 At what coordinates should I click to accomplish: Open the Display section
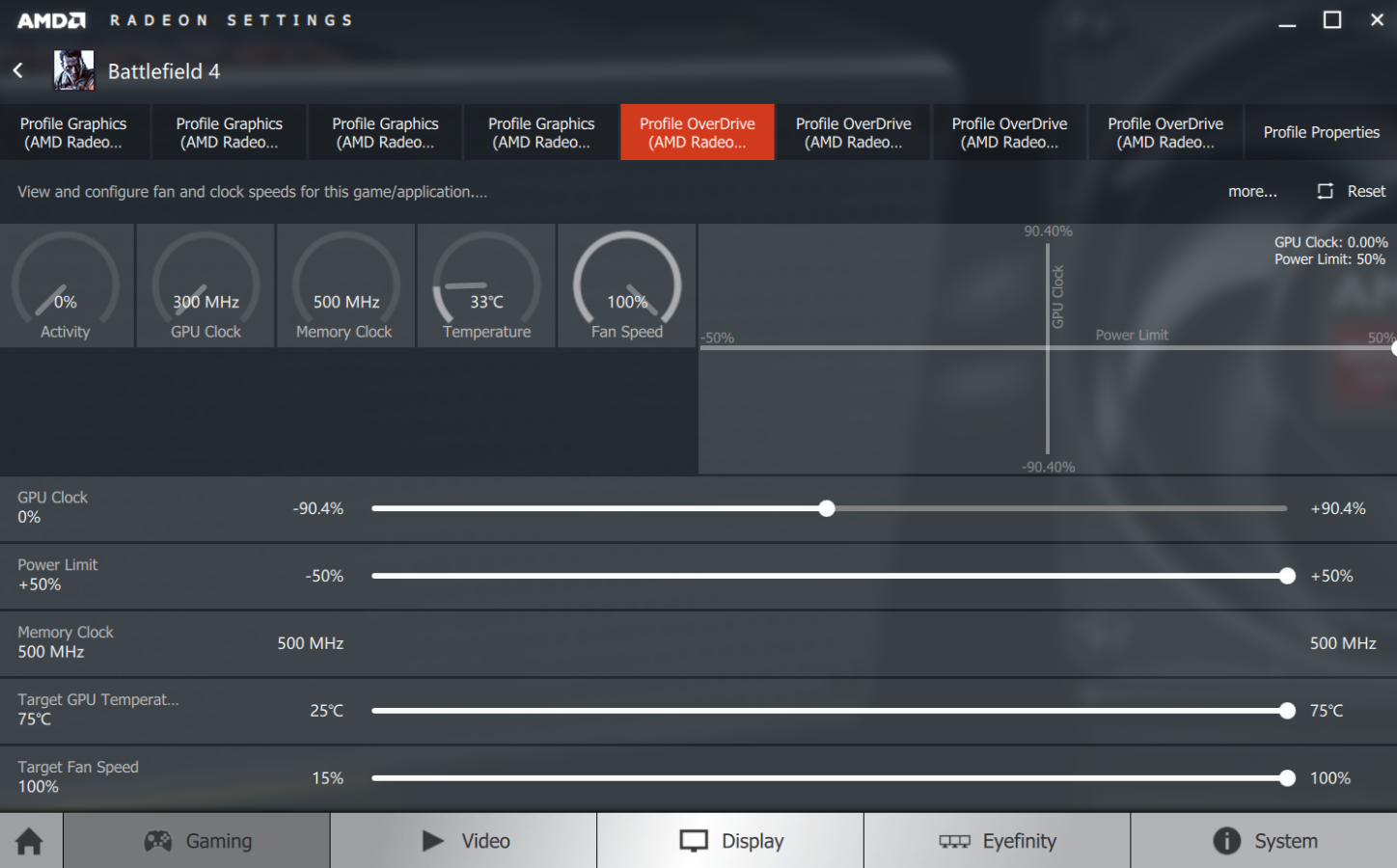[x=730, y=841]
